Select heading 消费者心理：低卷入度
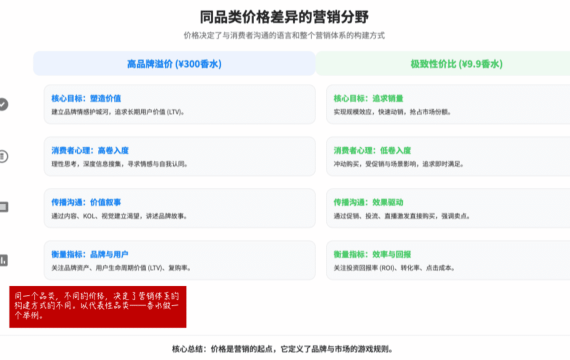Viewport: 570px width, 360px height. tap(373, 150)
